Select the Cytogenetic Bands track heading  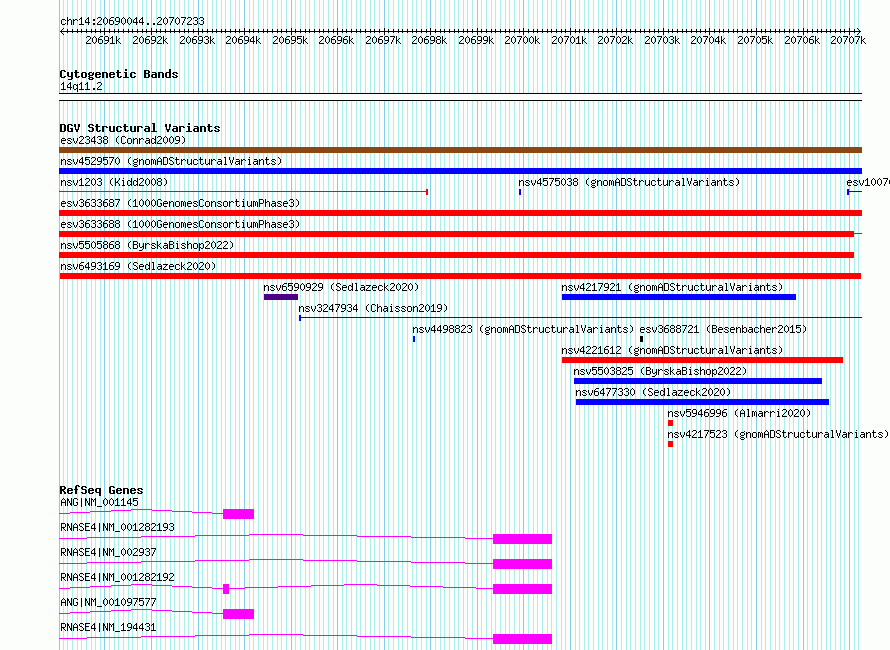119,74
